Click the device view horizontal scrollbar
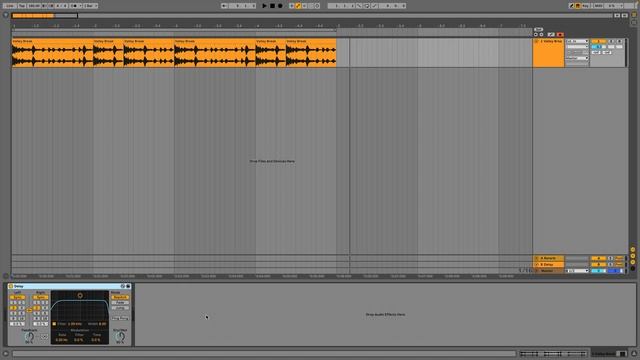The height and width of the screenshot is (360, 640). (264, 353)
